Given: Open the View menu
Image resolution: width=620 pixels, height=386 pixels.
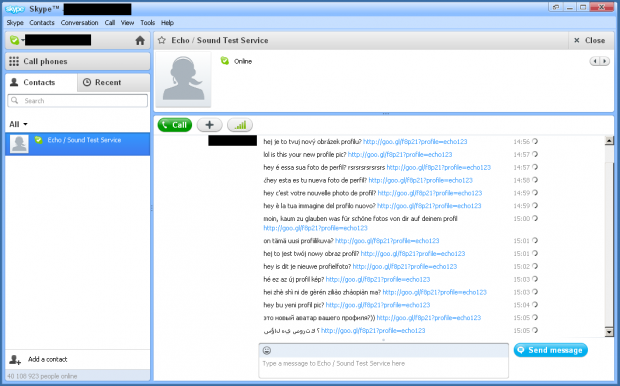Looking at the screenshot, I should [127, 23].
